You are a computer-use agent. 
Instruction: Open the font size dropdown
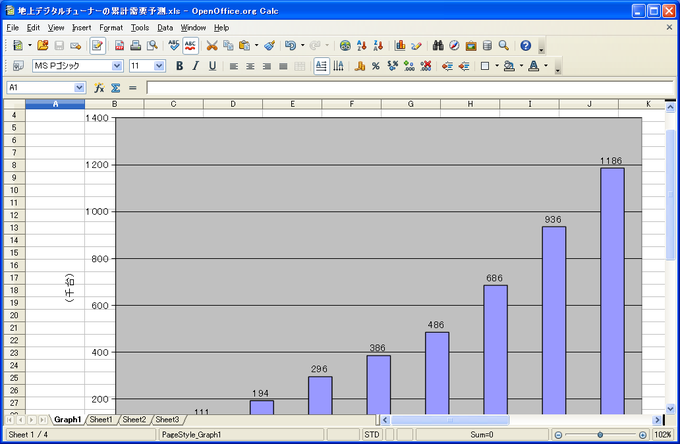159,66
